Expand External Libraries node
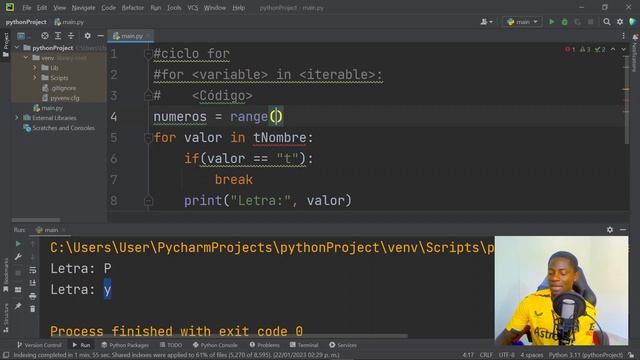 pos(17,118)
